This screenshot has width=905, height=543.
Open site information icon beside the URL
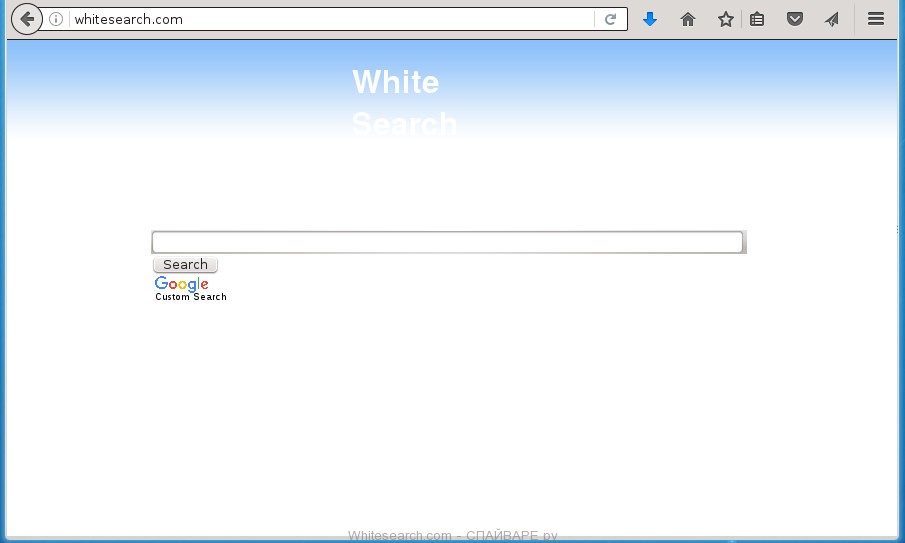click(x=57, y=19)
